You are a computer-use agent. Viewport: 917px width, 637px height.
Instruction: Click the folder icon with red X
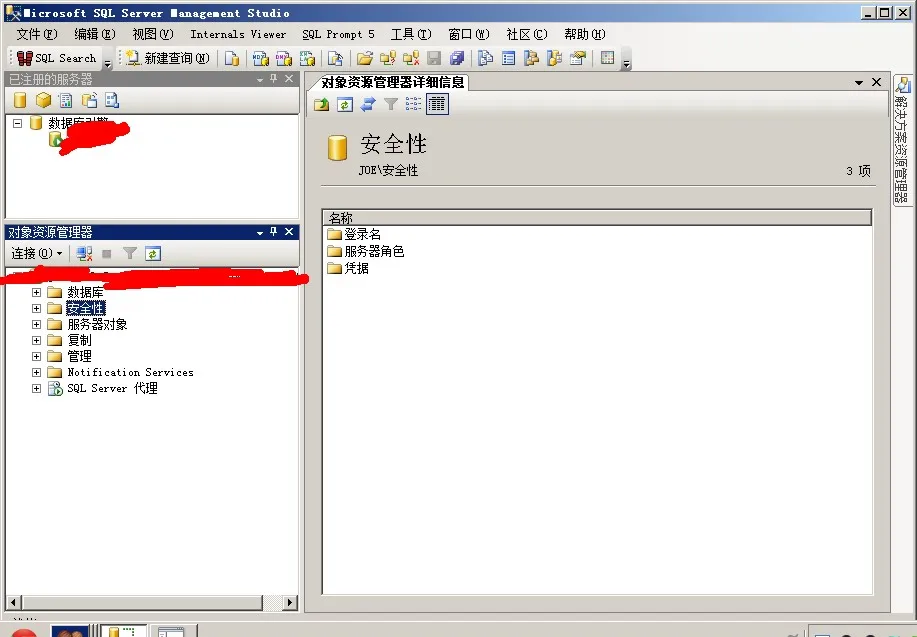coord(411,58)
